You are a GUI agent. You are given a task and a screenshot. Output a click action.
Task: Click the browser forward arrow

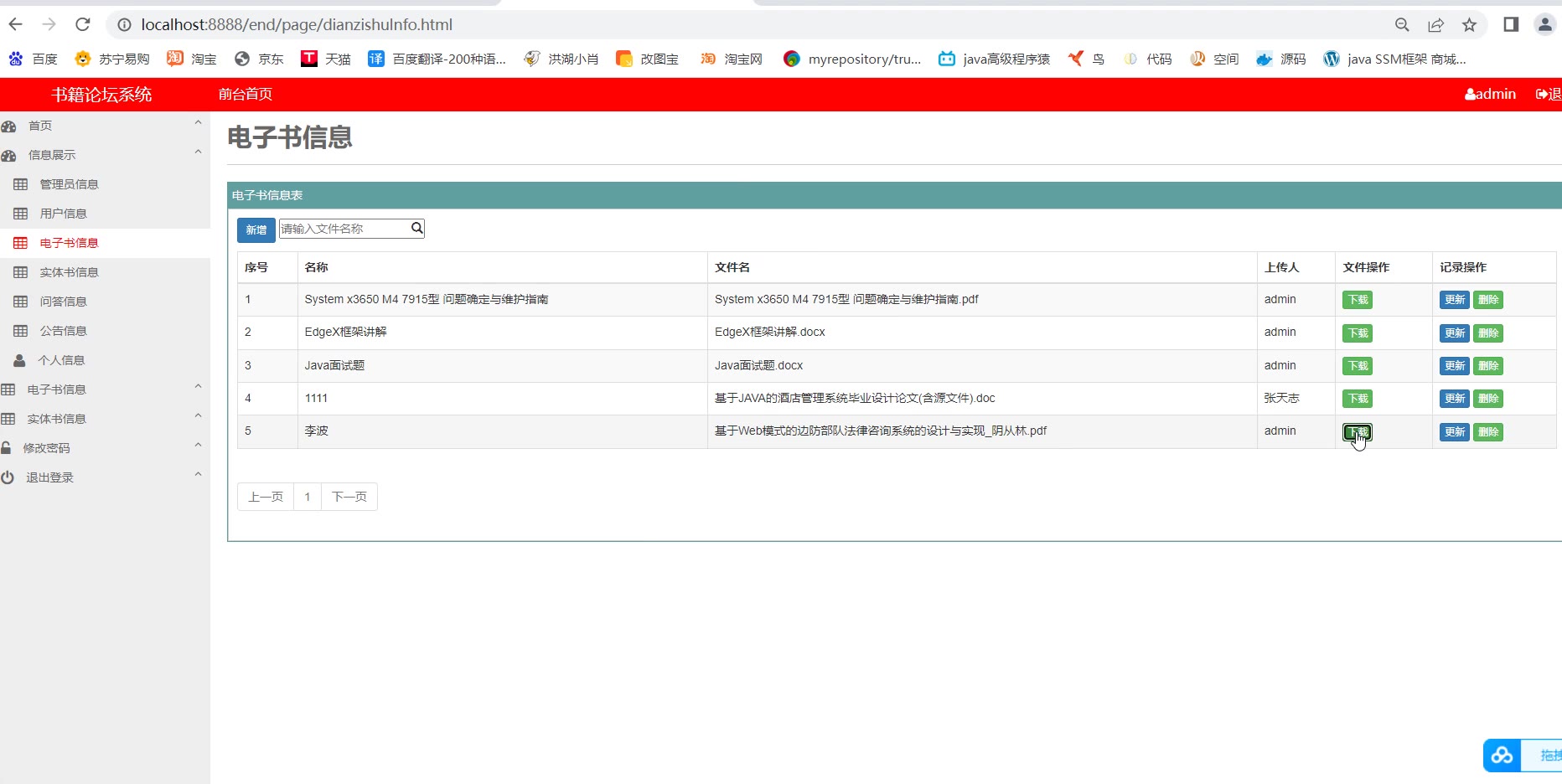tap(49, 24)
